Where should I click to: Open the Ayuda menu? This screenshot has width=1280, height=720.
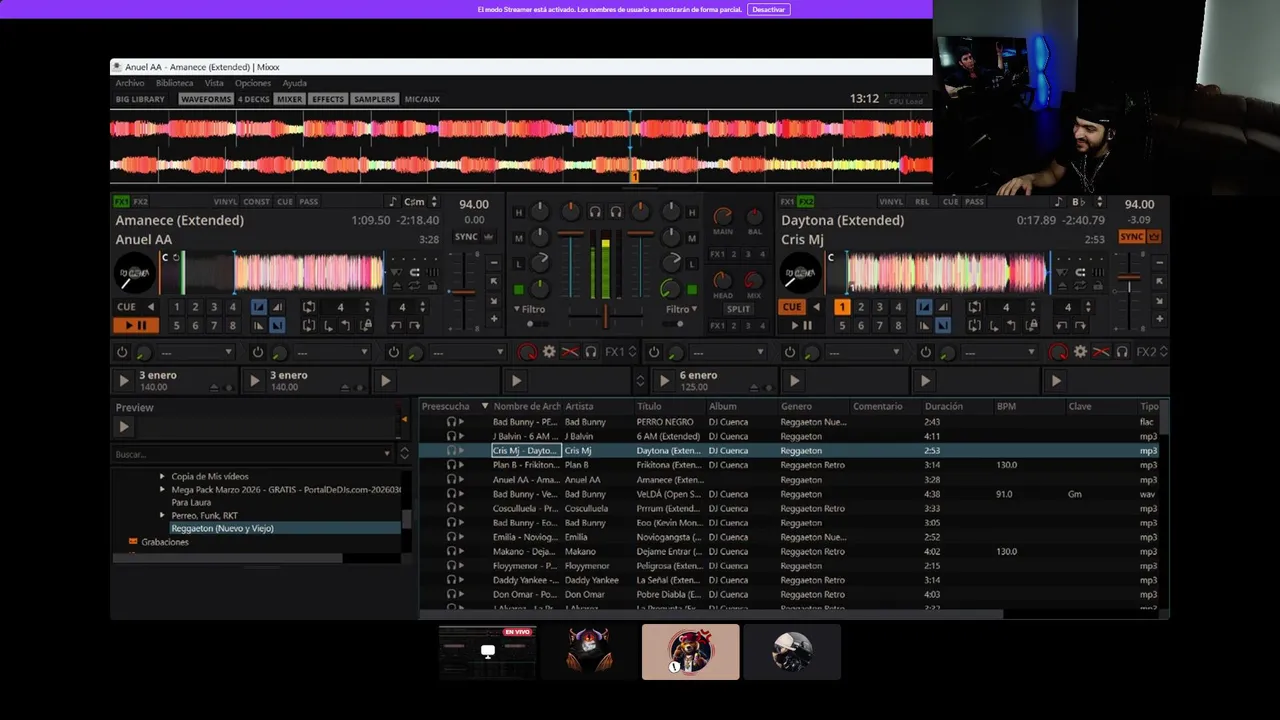pyautogui.click(x=294, y=83)
